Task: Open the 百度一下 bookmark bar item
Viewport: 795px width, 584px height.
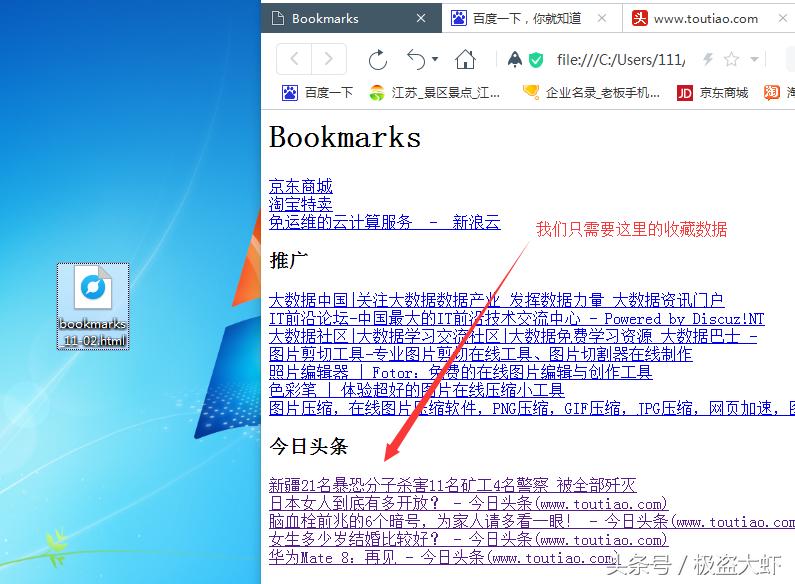Action: pyautogui.click(x=317, y=93)
